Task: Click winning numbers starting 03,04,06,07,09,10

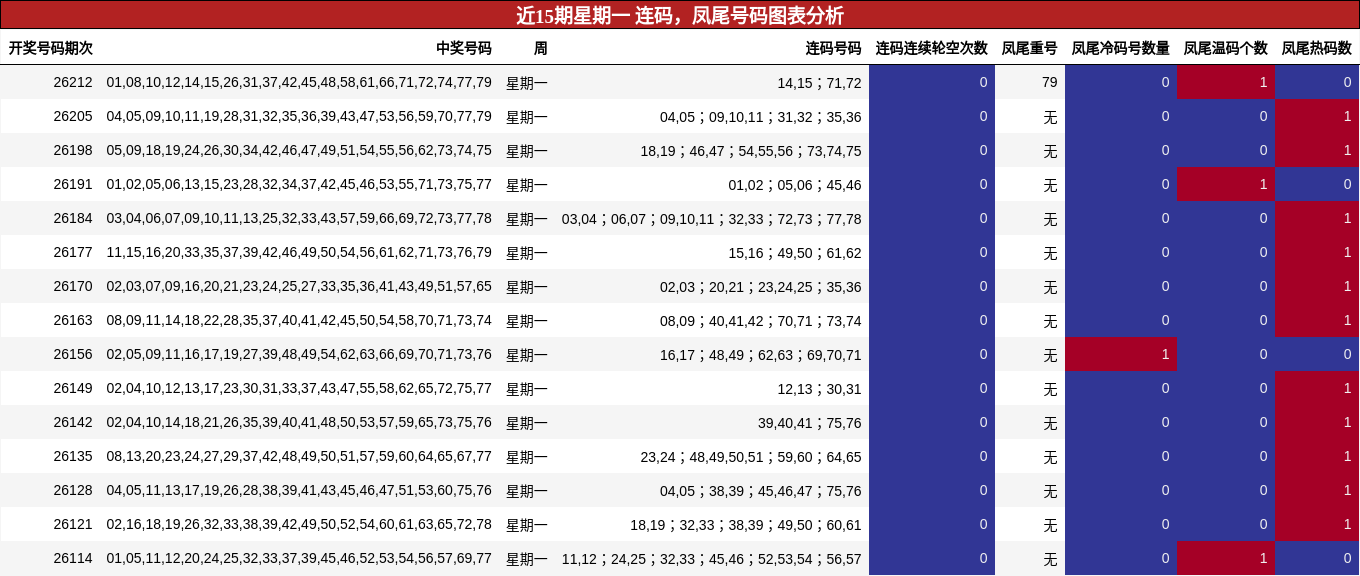Action: click(299, 218)
